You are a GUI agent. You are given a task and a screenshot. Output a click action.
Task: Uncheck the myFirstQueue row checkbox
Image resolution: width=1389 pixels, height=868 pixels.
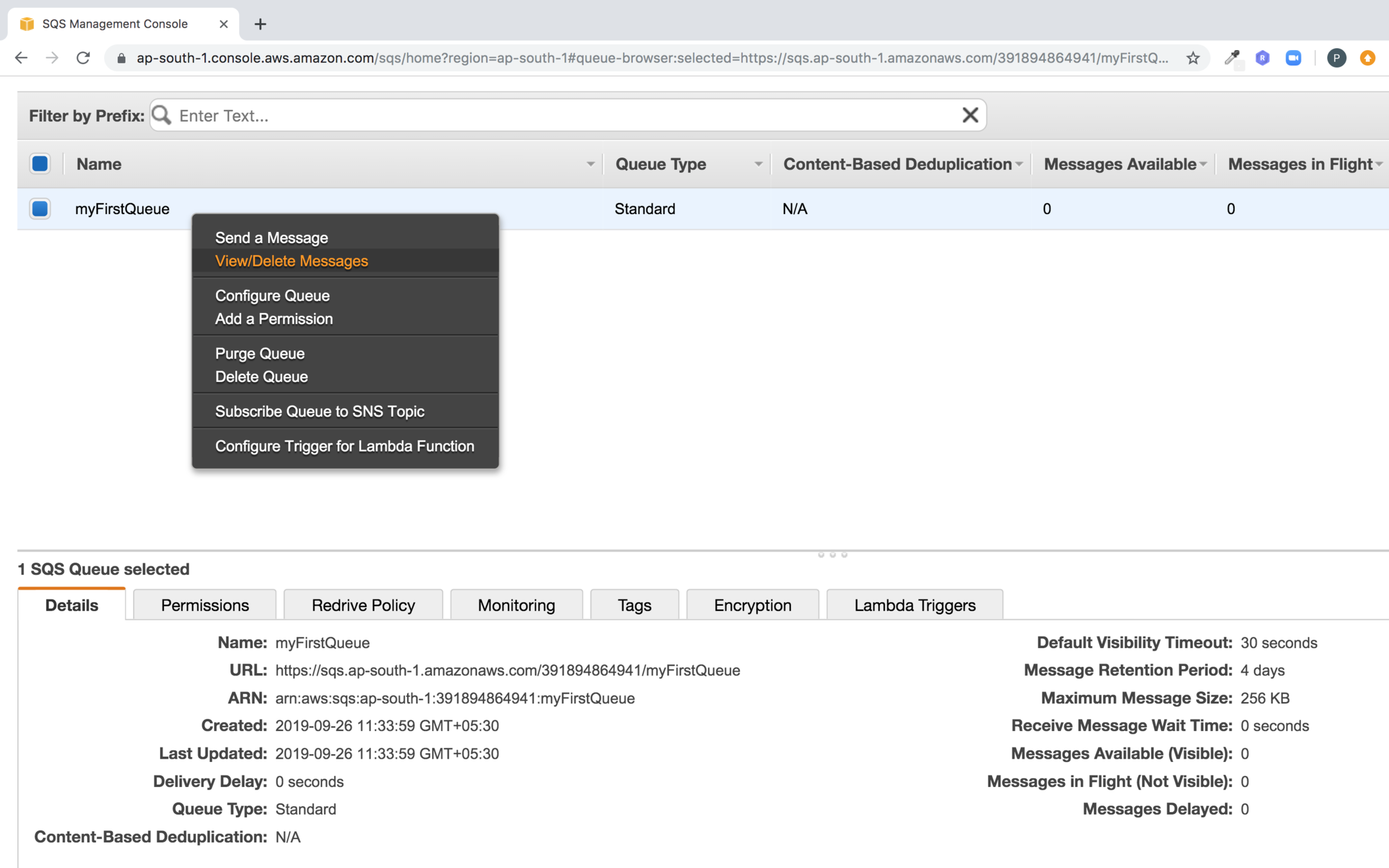(x=40, y=209)
